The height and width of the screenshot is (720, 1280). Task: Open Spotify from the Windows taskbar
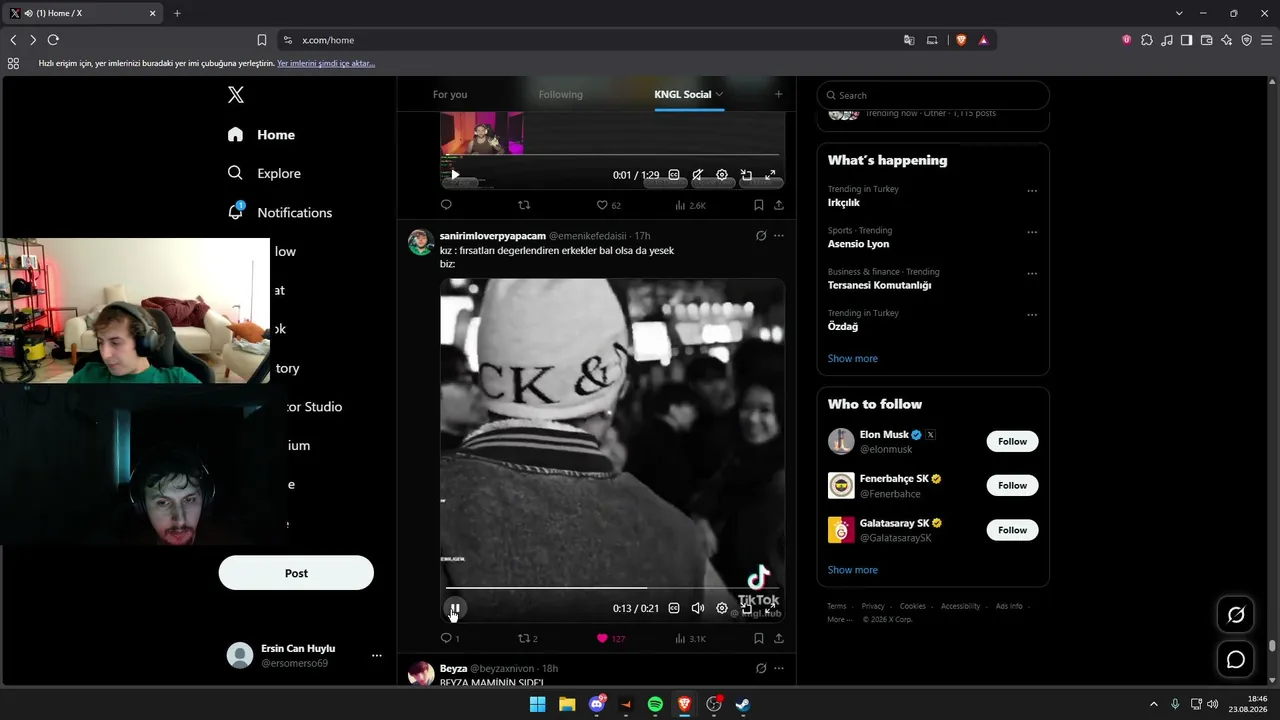click(655, 704)
